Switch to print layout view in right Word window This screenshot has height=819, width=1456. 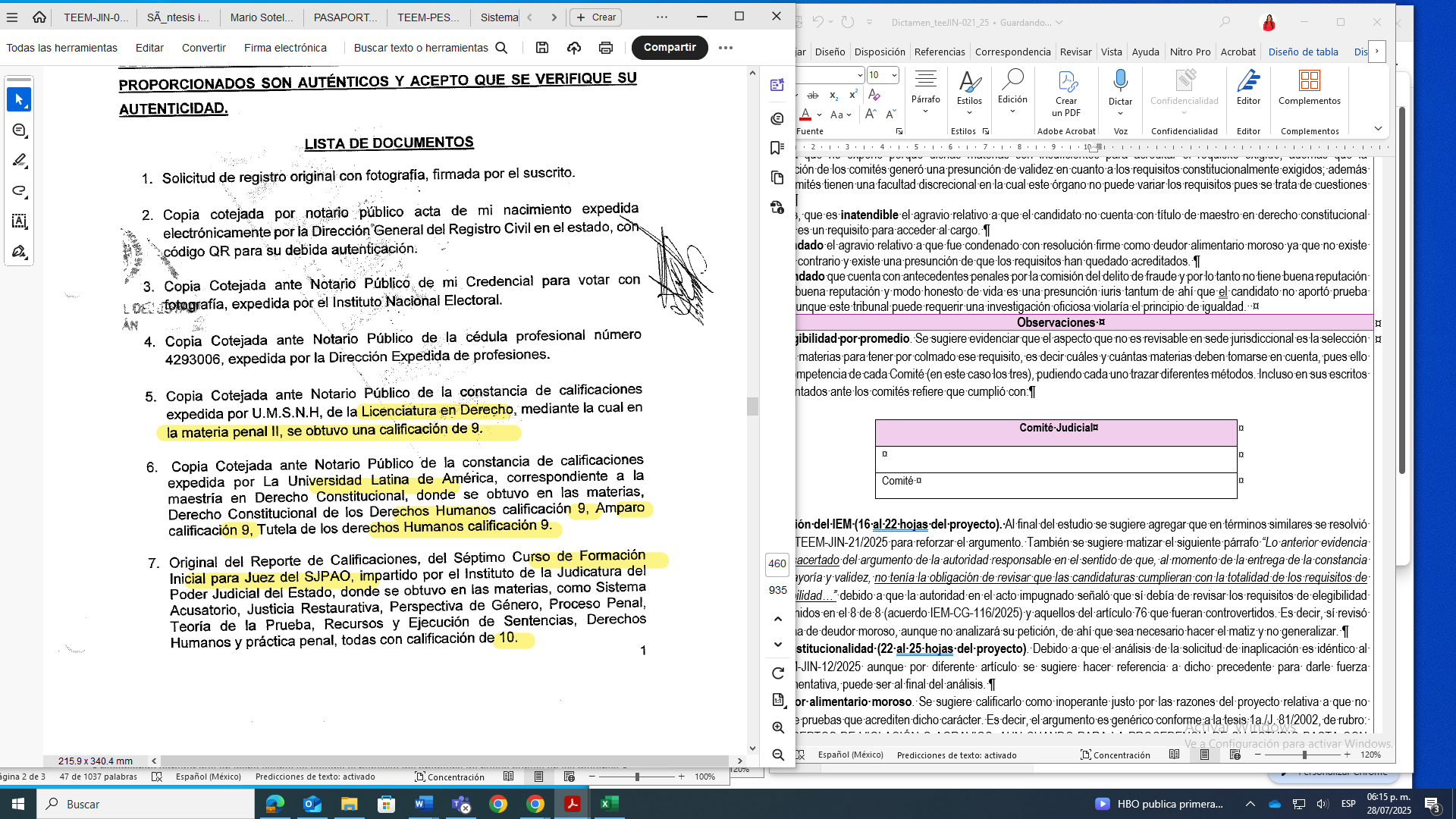click(x=1204, y=755)
